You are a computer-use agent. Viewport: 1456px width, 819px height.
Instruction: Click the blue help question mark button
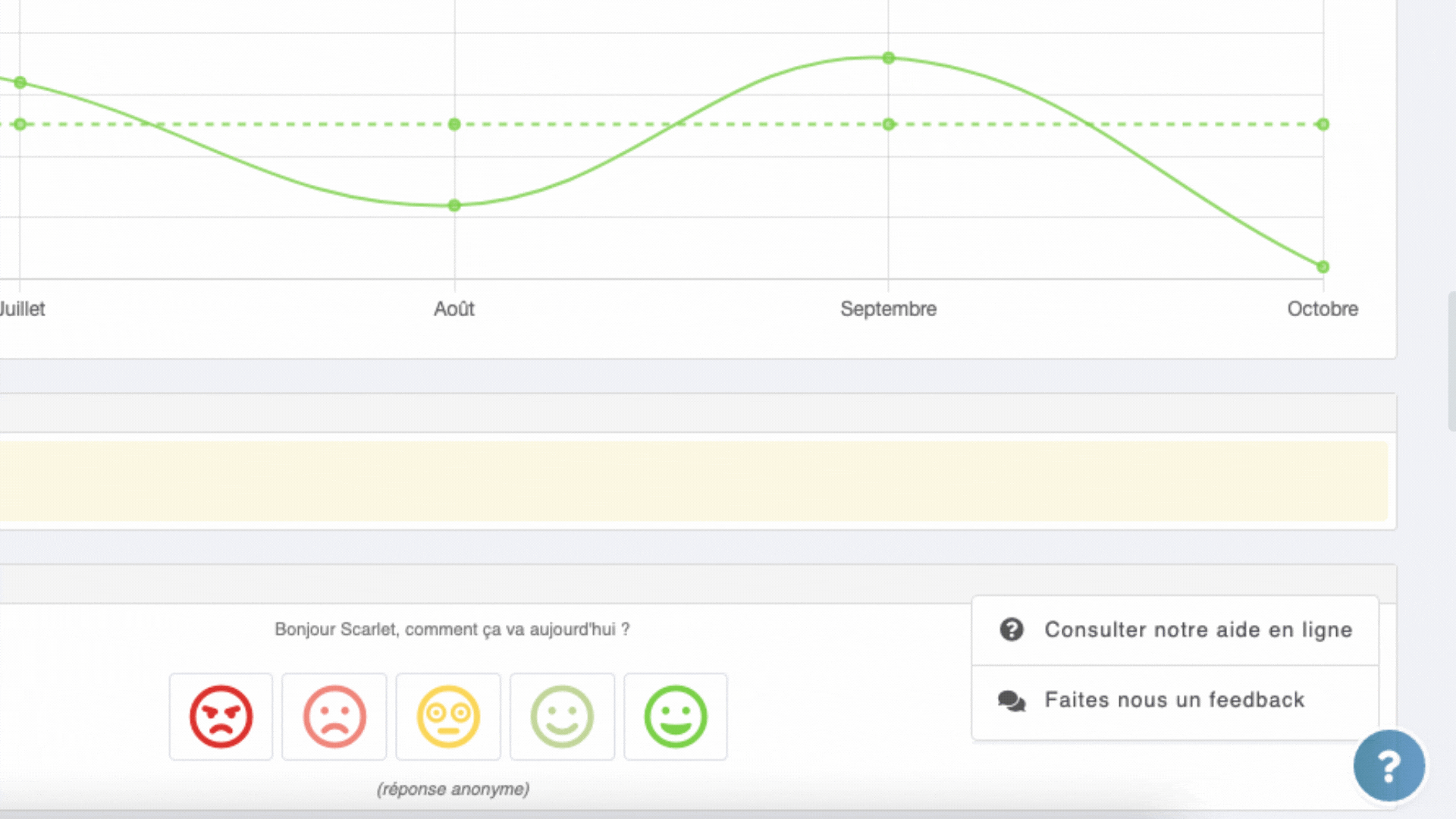click(x=1389, y=766)
